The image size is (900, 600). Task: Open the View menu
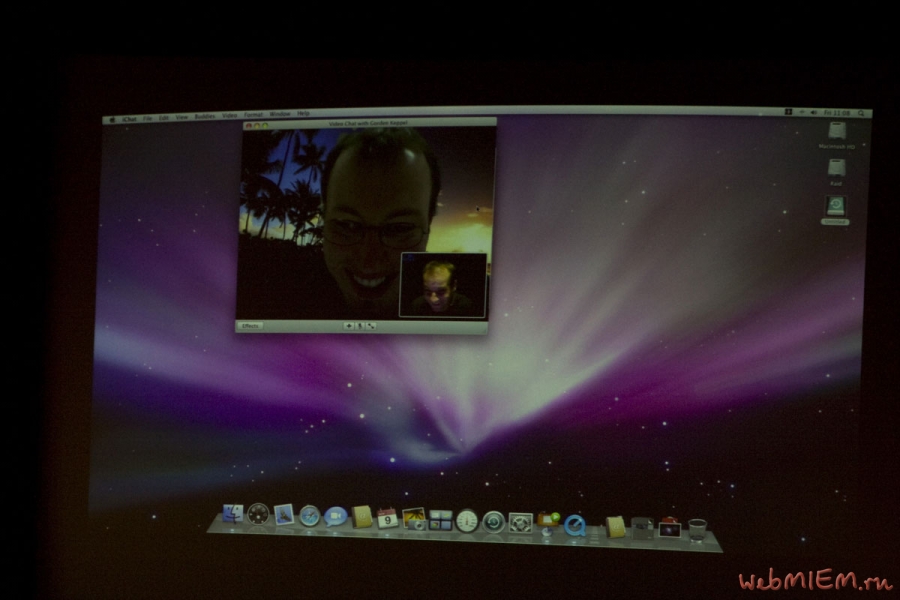pyautogui.click(x=181, y=117)
